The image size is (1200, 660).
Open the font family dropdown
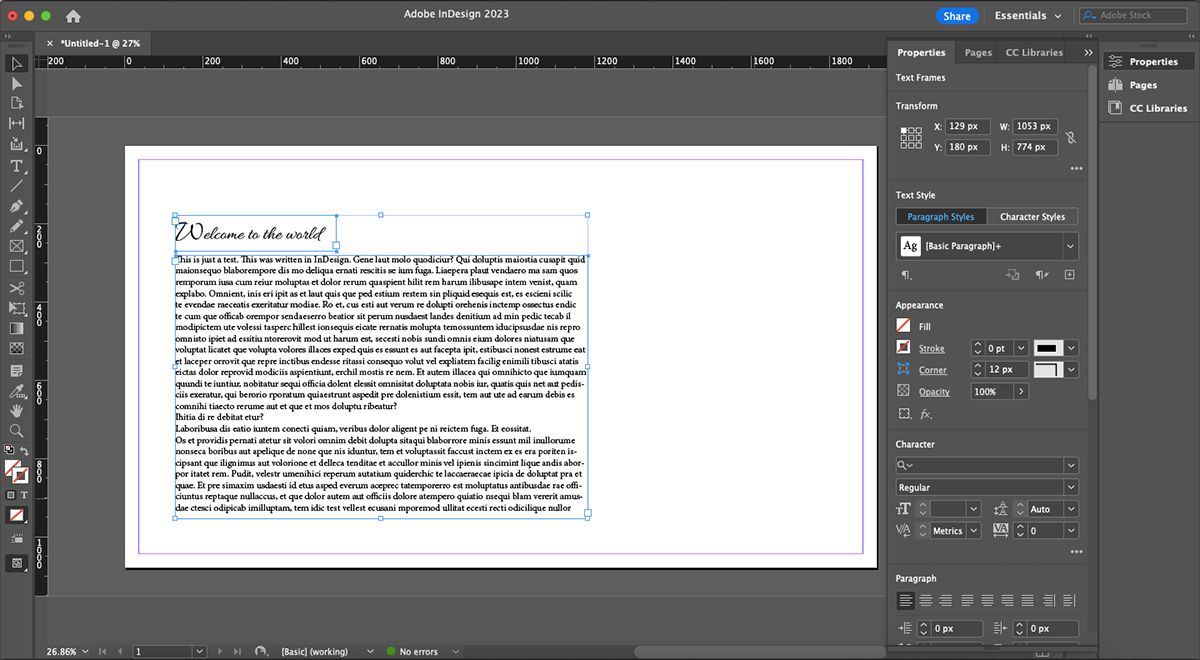[x=1071, y=465]
